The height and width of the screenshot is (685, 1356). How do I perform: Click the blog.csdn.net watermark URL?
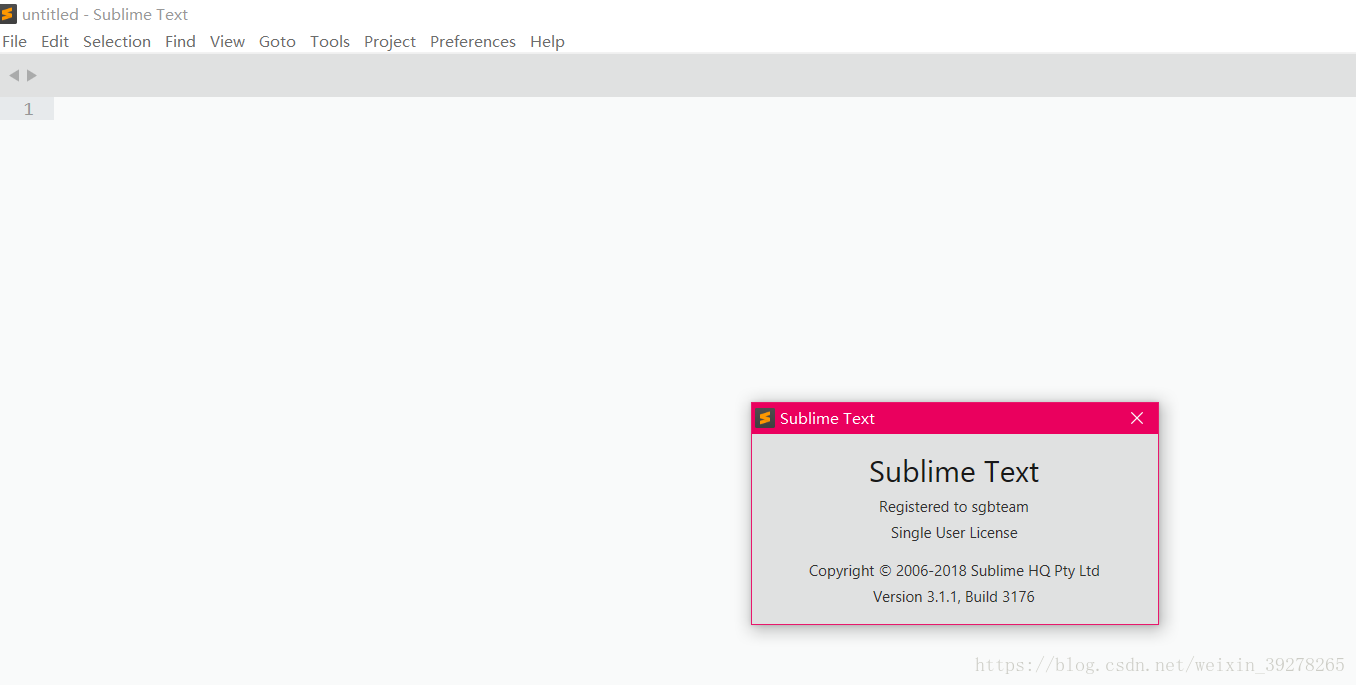point(1160,665)
